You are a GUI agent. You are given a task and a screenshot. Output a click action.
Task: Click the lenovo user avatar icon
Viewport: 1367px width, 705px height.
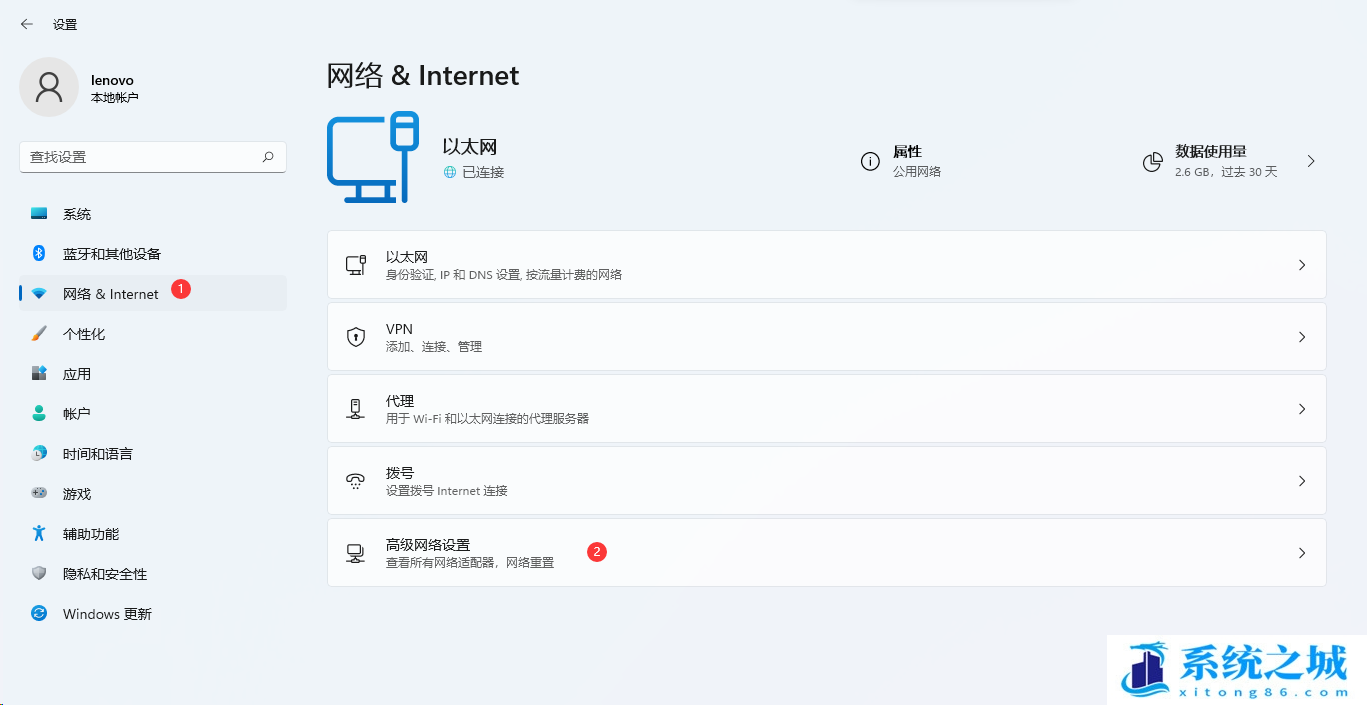coord(48,87)
